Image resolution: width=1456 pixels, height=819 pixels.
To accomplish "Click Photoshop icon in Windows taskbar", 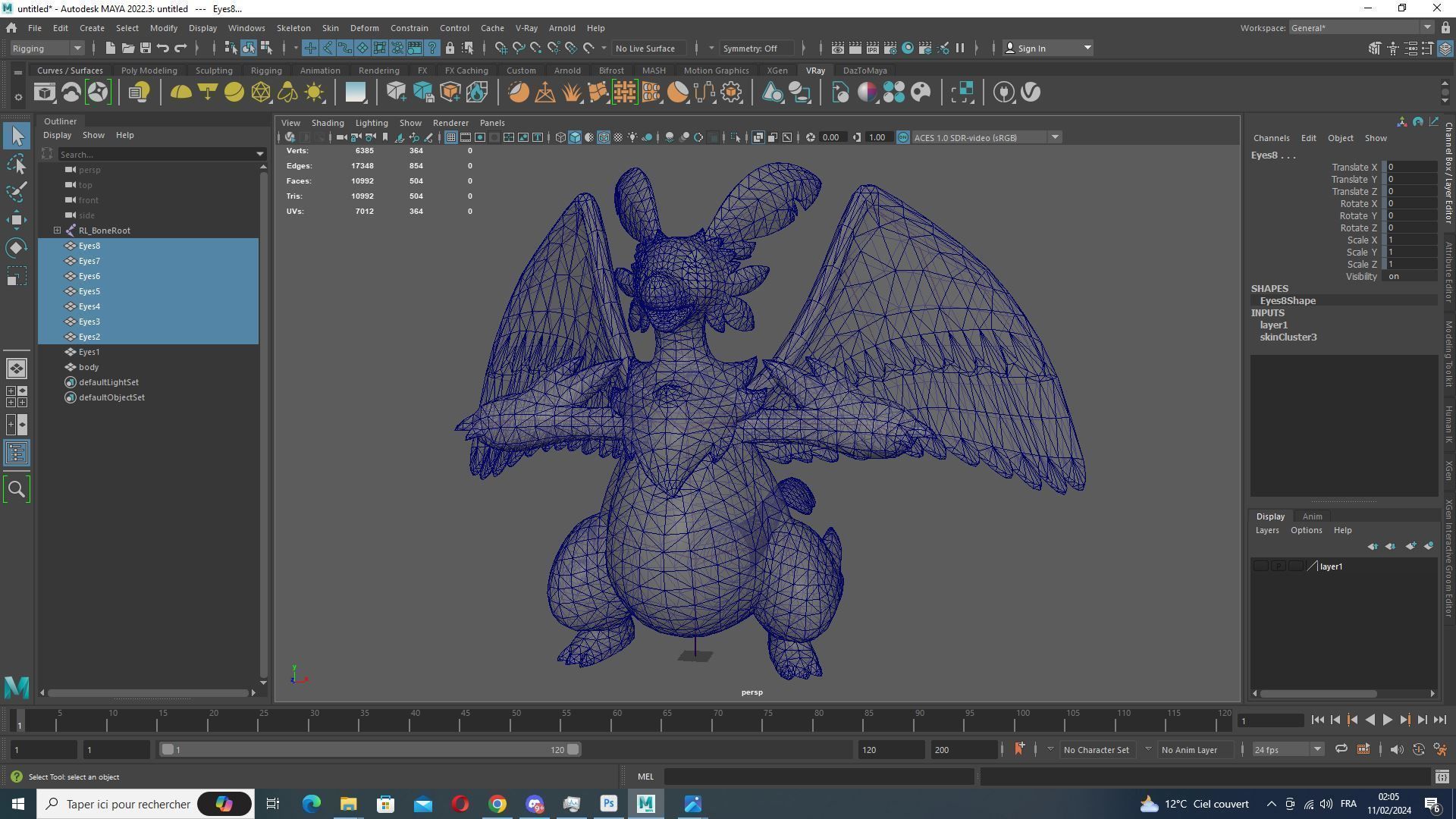I will pyautogui.click(x=609, y=804).
